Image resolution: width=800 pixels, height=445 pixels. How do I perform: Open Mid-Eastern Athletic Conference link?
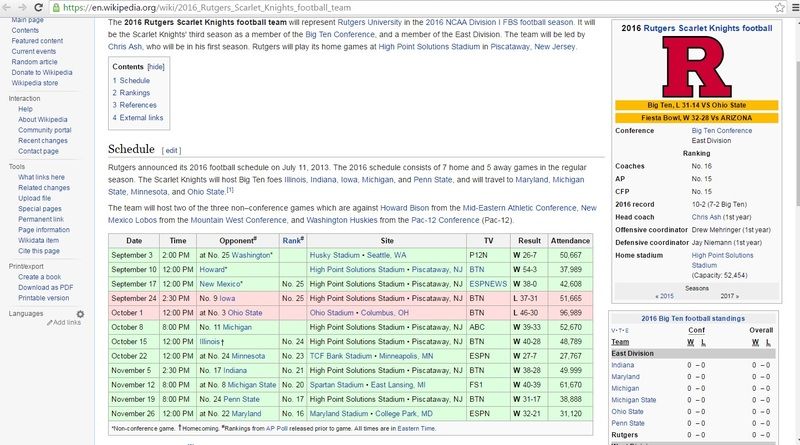point(519,208)
